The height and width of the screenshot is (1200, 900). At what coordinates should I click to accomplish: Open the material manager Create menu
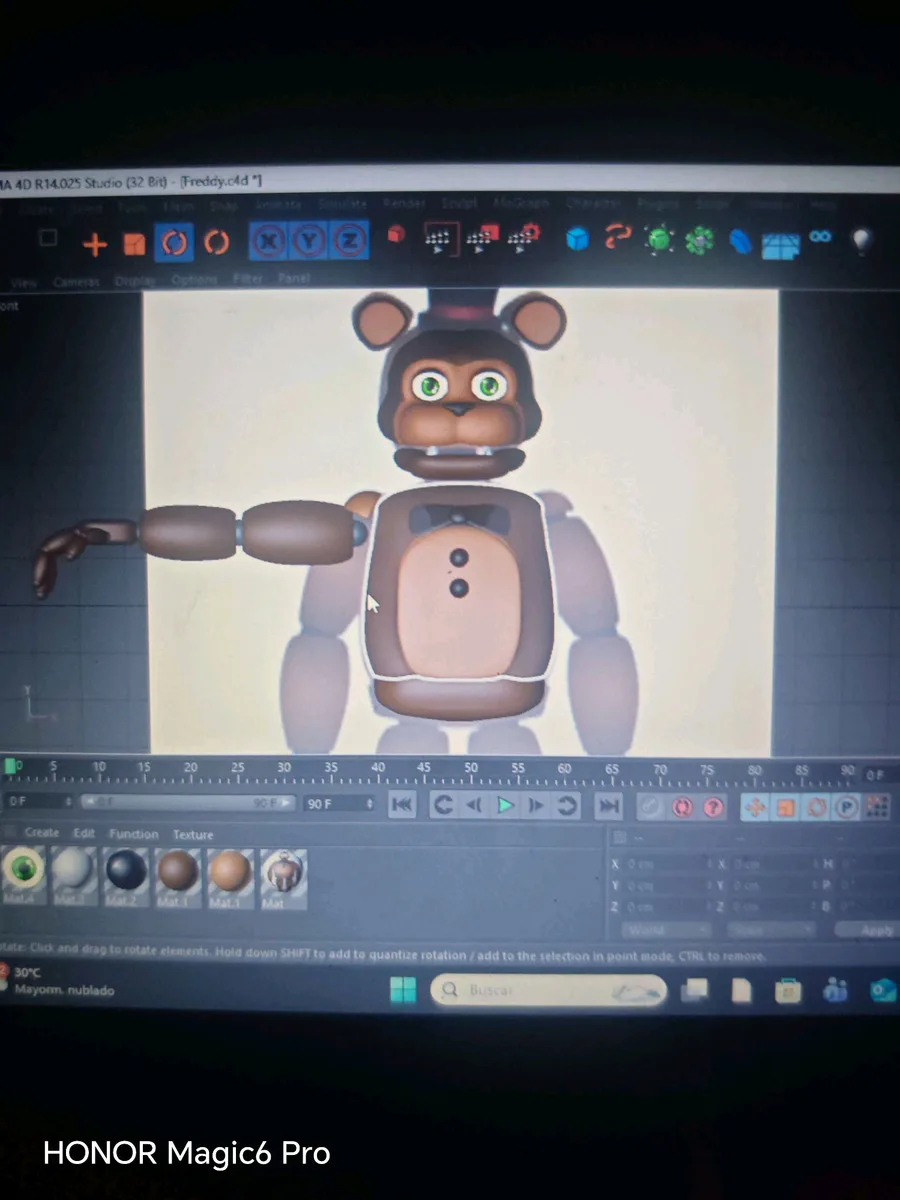41,833
